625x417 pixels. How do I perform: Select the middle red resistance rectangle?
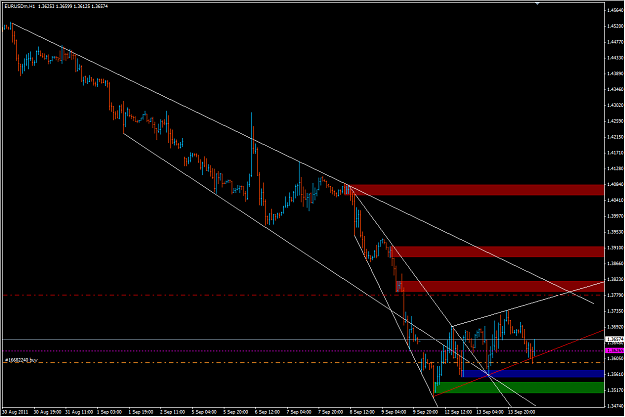[x=498, y=252]
